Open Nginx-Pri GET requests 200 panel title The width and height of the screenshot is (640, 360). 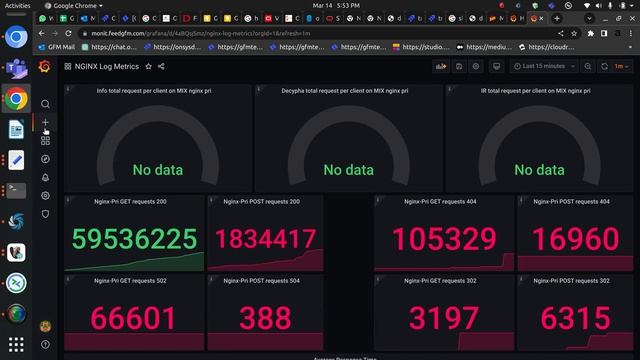[x=130, y=201]
